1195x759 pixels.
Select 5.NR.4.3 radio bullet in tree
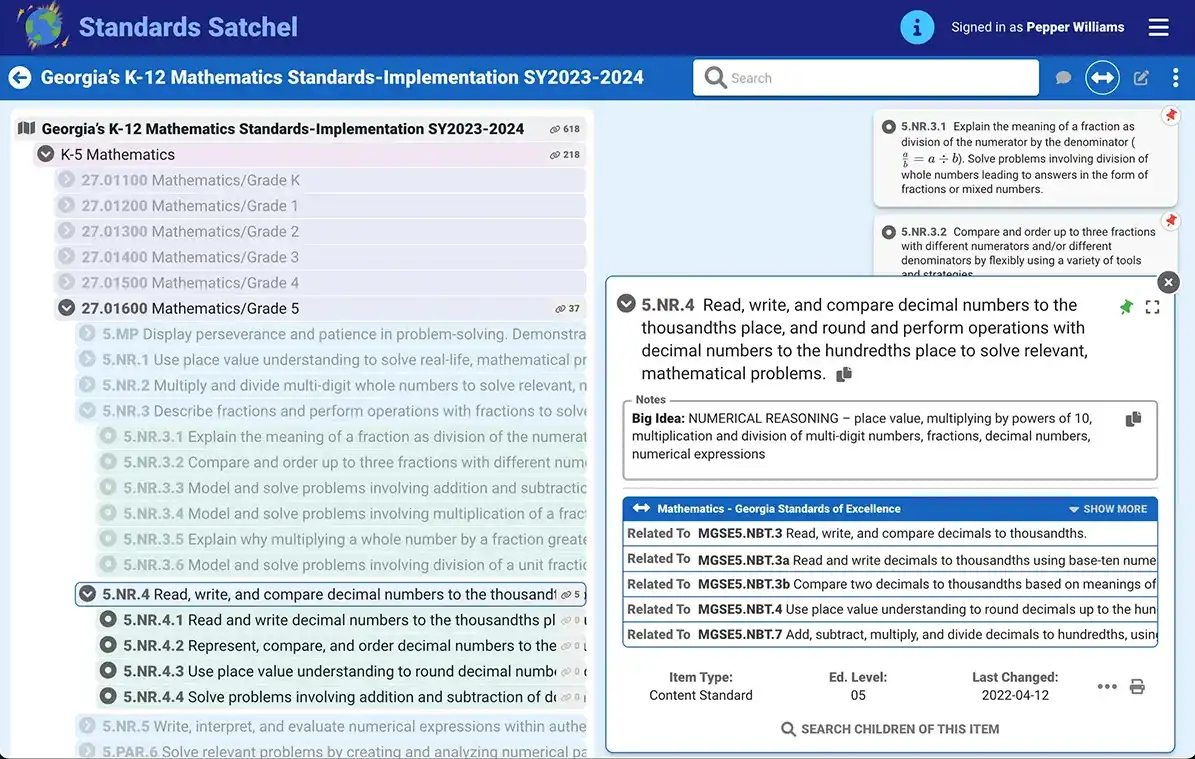click(x=108, y=671)
